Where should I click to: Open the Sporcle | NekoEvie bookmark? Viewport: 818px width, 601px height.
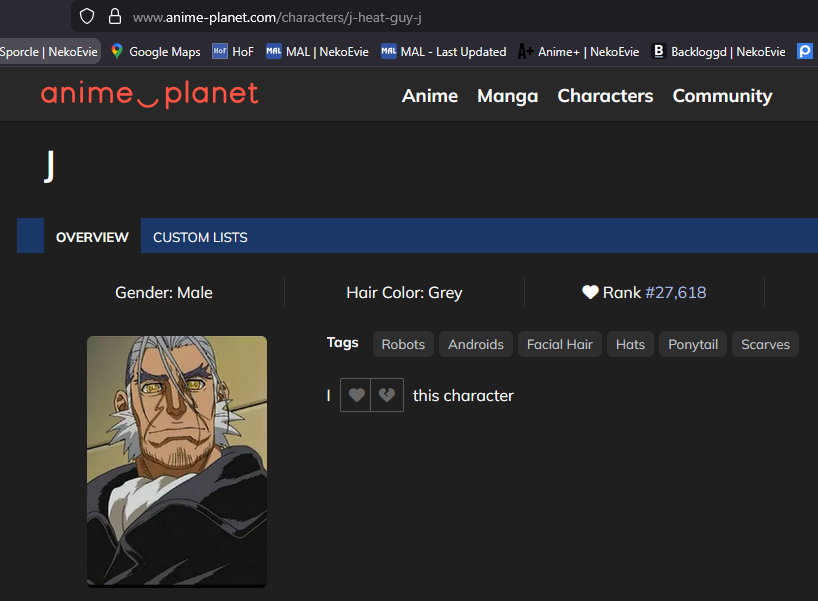coord(49,52)
